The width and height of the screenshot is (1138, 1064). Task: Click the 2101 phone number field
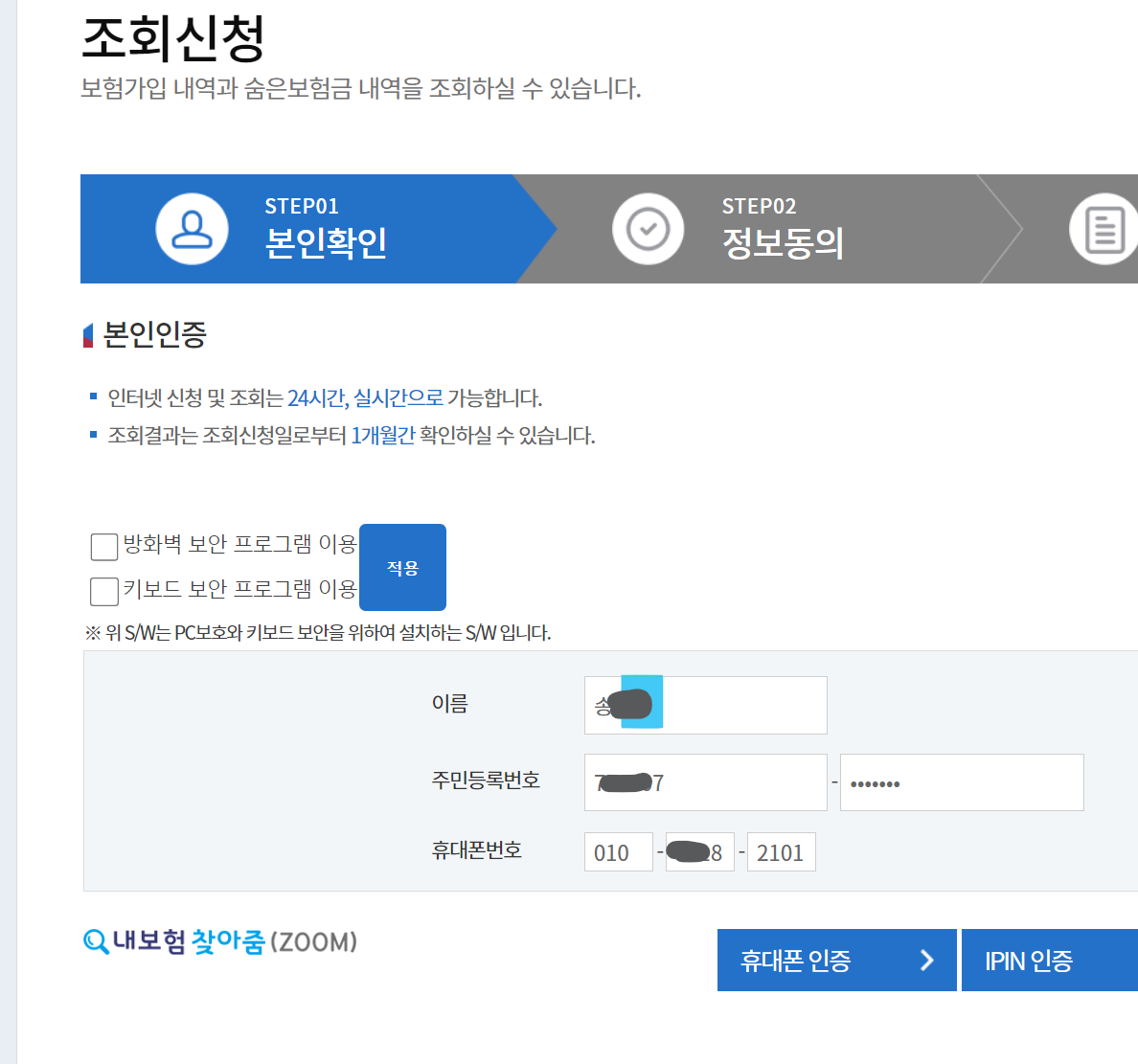pyautogui.click(x=781, y=852)
